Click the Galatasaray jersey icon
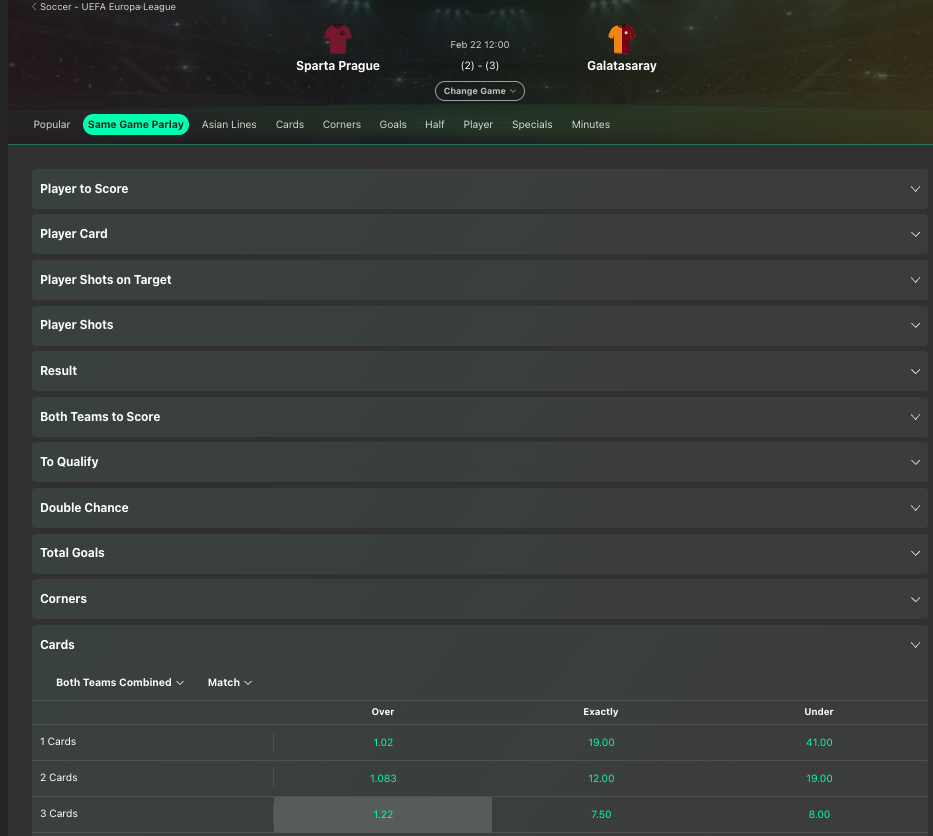 pyautogui.click(x=622, y=39)
